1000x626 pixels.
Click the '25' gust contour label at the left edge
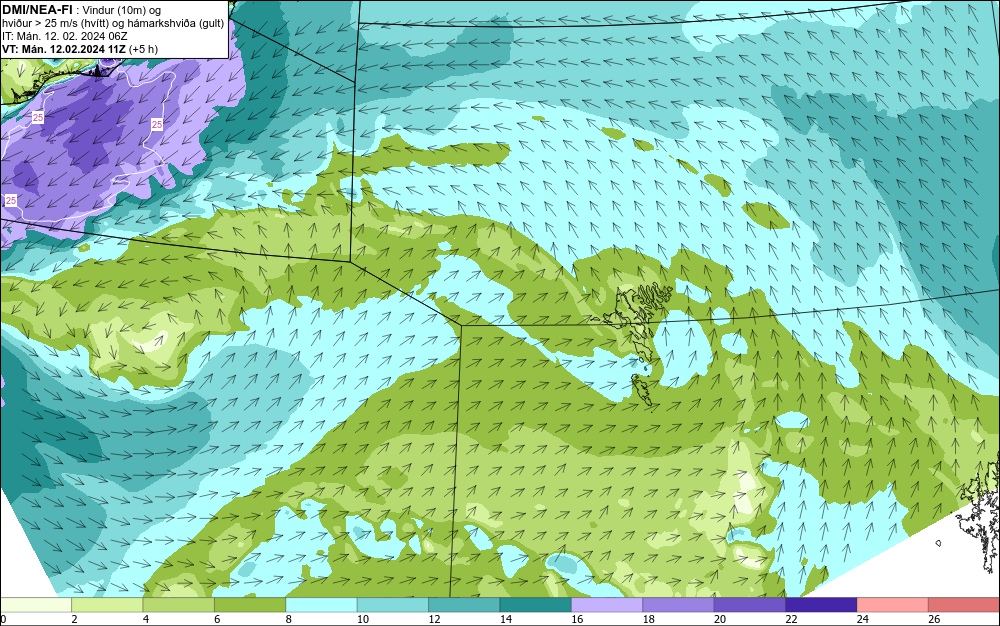(10, 201)
